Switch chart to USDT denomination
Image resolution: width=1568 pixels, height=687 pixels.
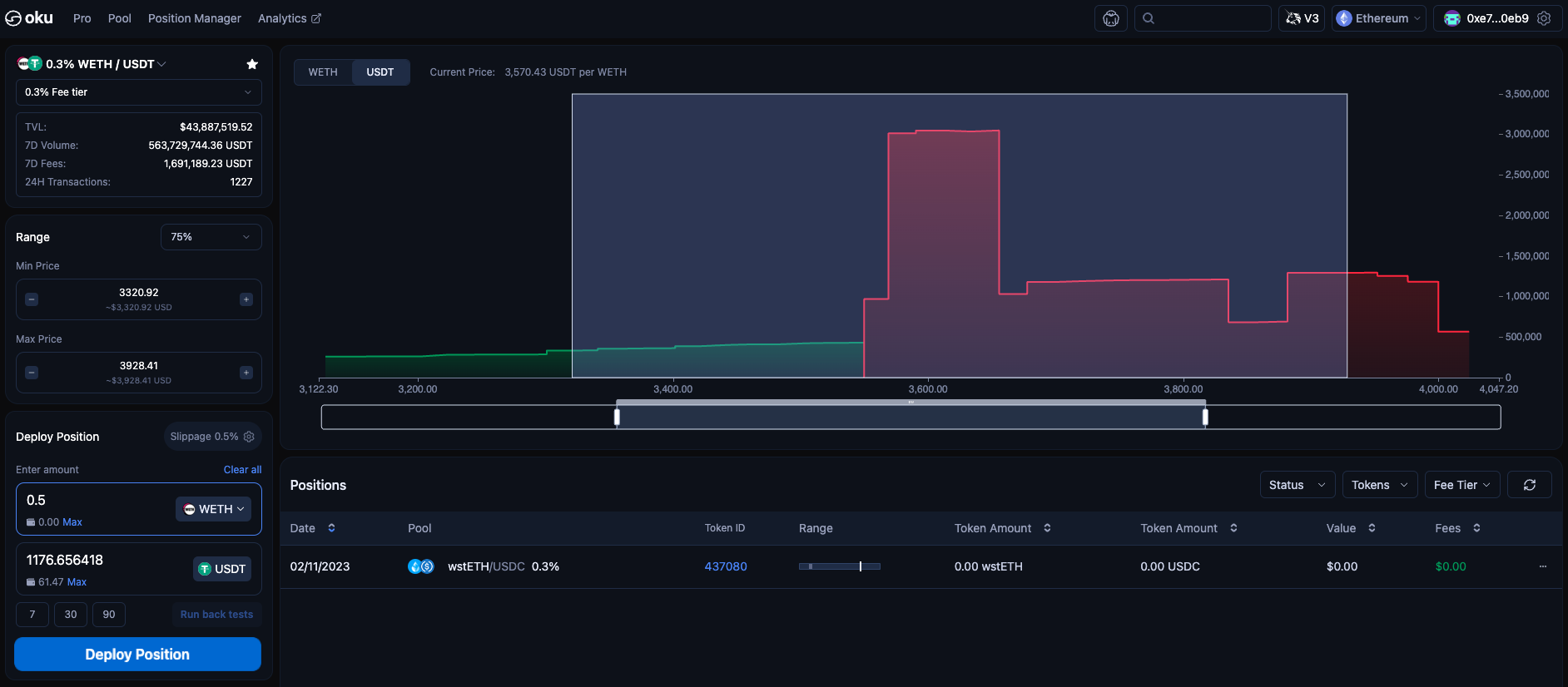coord(380,72)
